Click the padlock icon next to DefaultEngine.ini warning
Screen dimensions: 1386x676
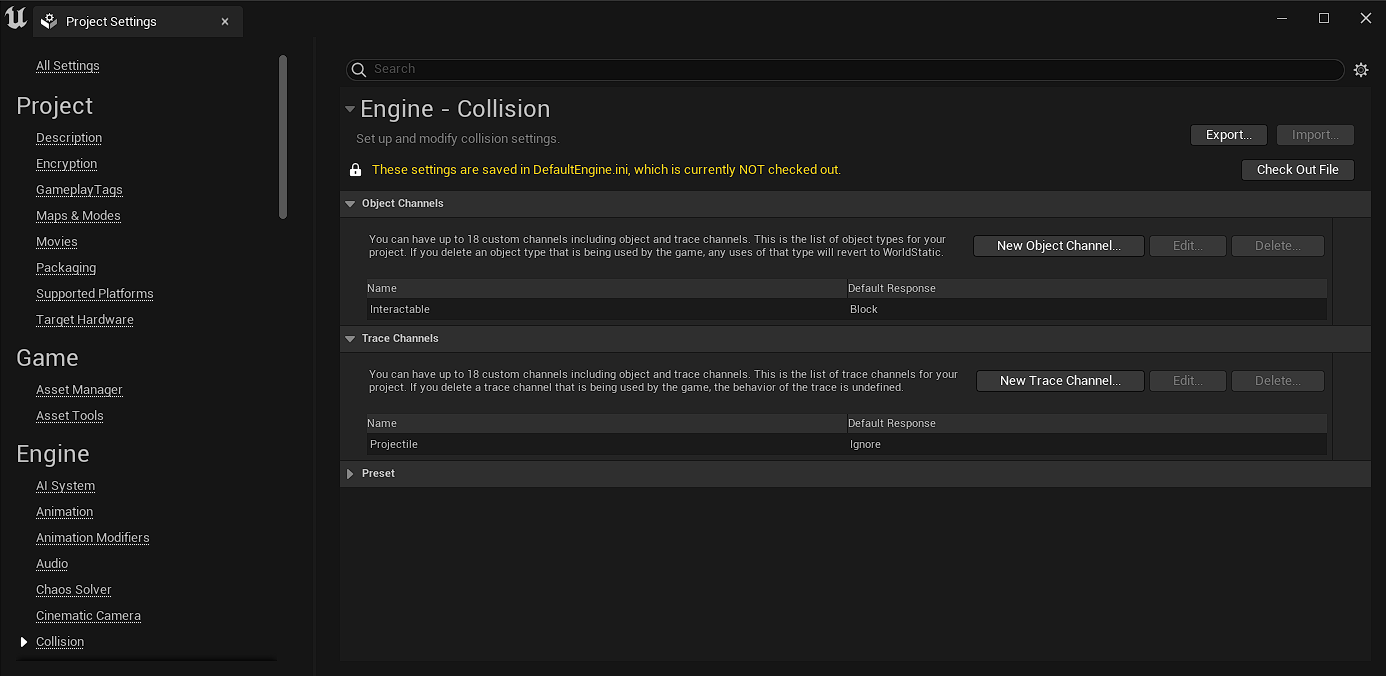(355, 170)
